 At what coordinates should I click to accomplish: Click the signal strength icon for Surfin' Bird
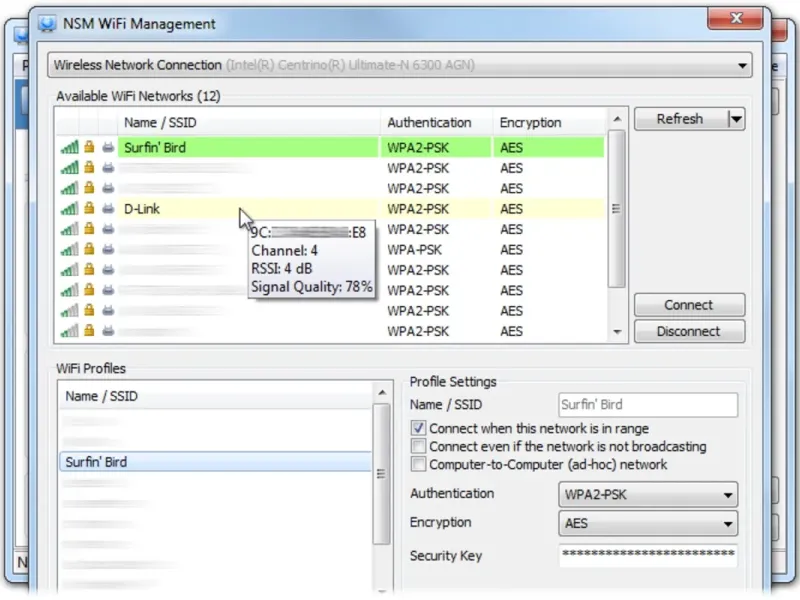coord(69,148)
